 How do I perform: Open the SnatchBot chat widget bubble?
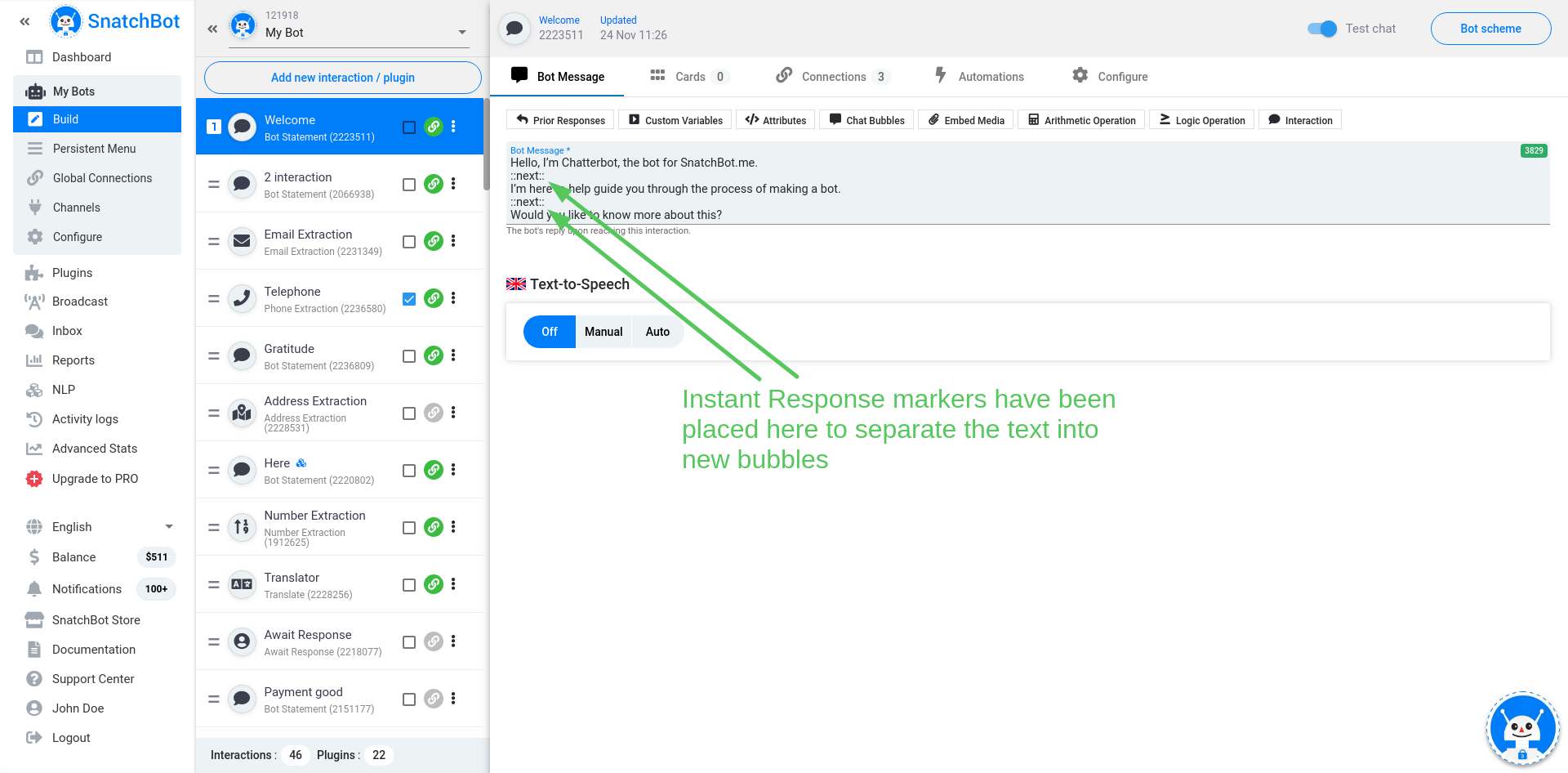(x=1522, y=729)
